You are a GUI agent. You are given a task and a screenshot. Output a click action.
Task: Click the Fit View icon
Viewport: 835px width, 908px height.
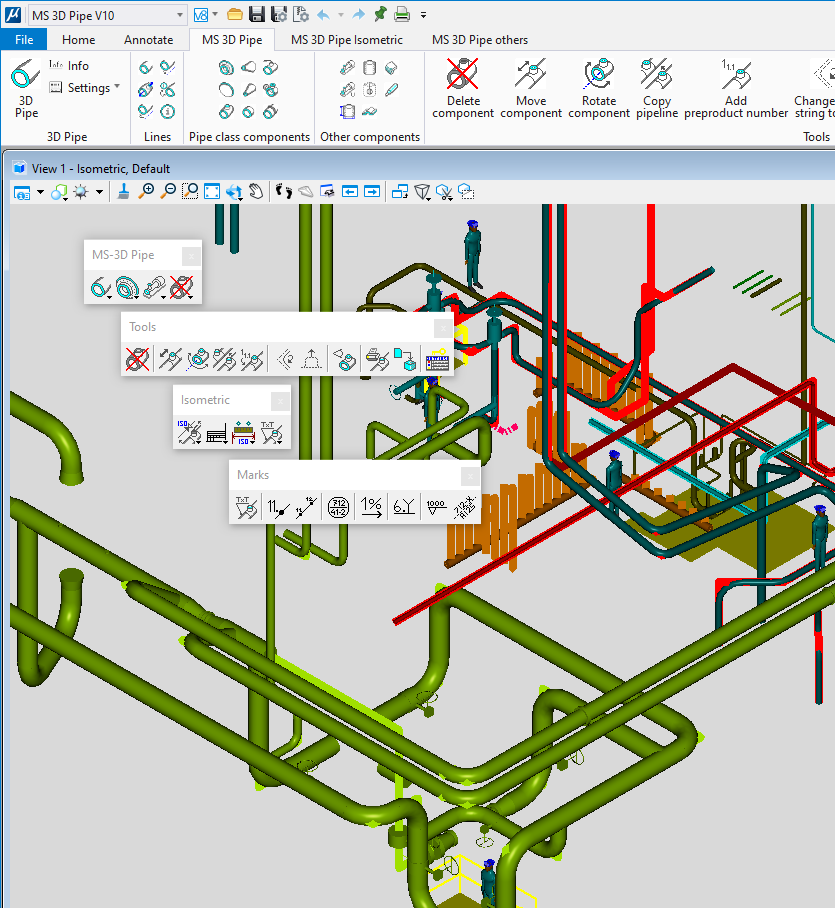(x=212, y=192)
